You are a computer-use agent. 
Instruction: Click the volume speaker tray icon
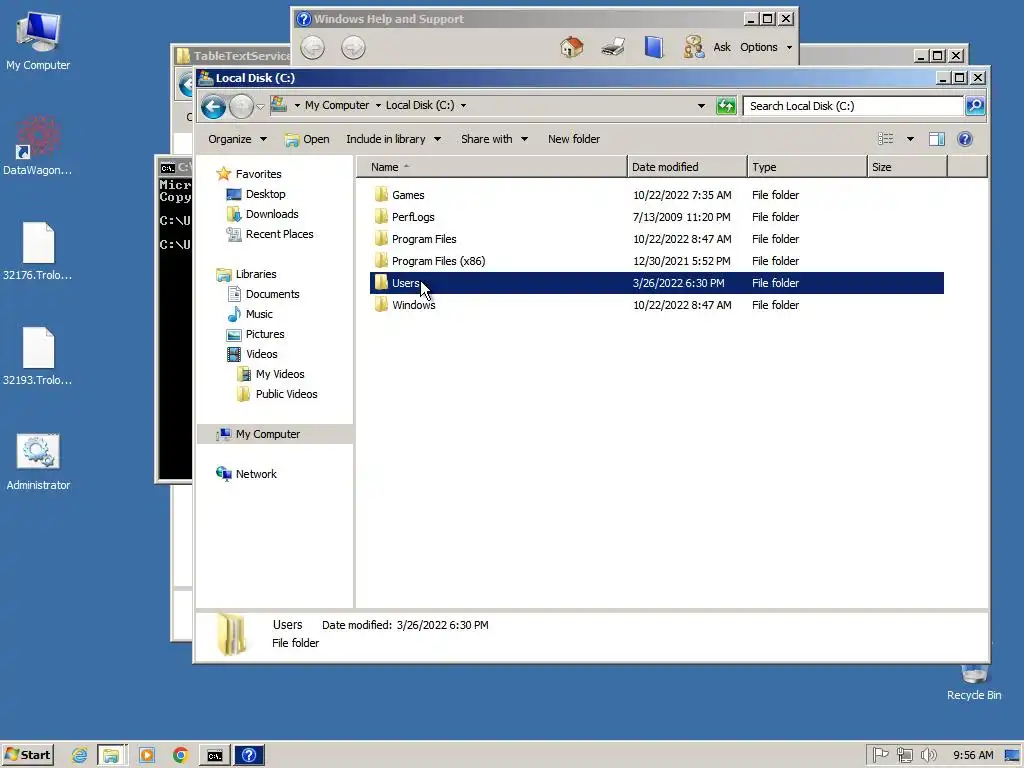coord(928,756)
